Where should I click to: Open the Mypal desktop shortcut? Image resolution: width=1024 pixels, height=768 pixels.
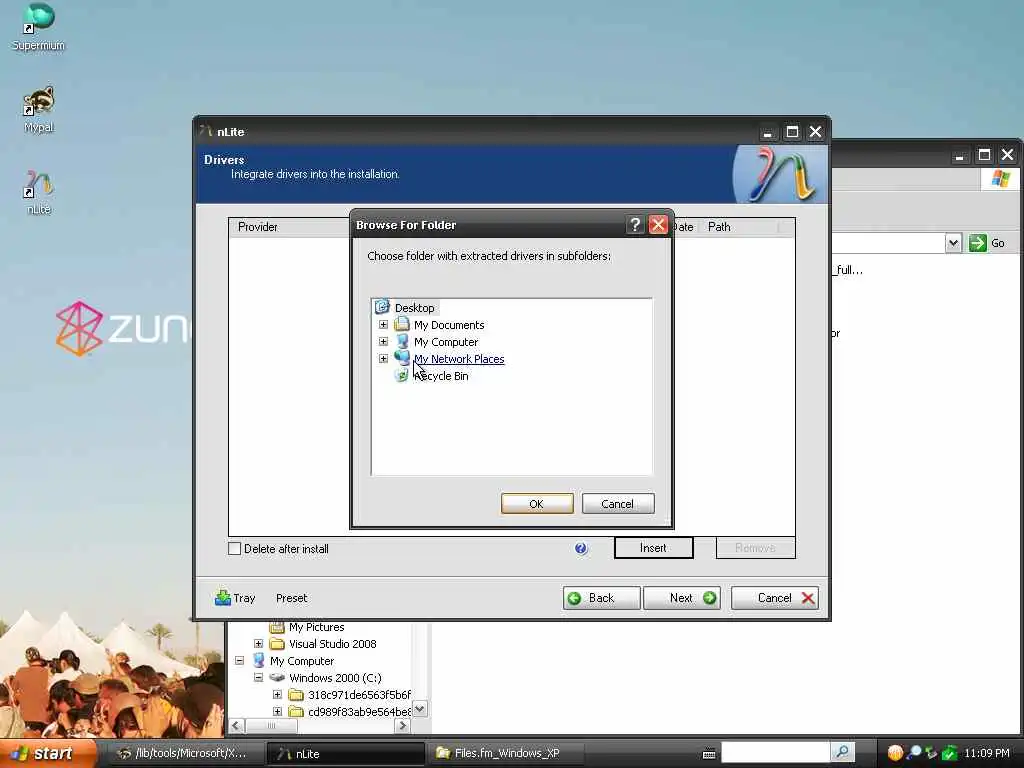38,109
